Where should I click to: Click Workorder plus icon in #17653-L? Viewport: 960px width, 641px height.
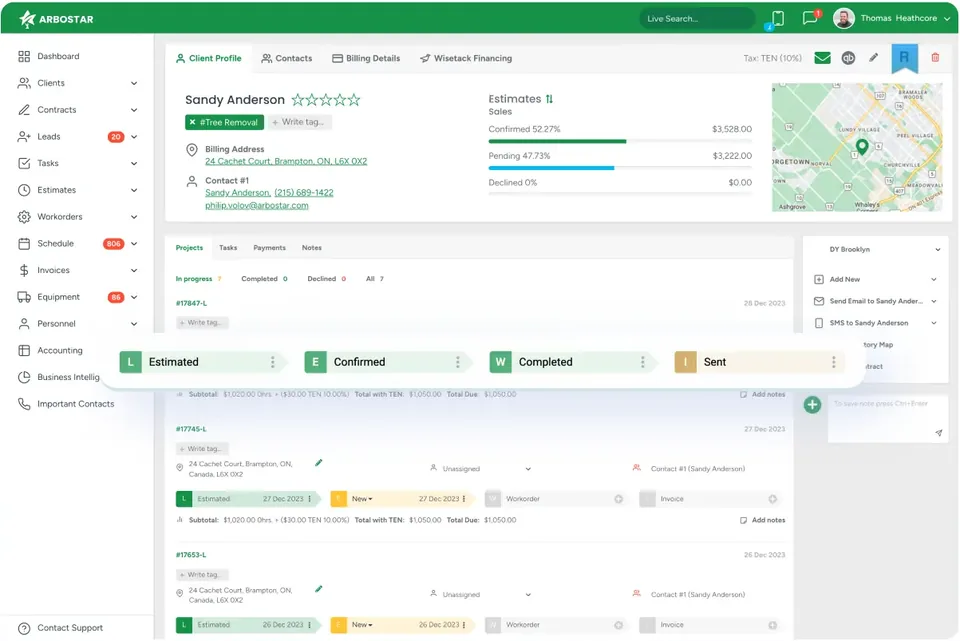(x=618, y=625)
